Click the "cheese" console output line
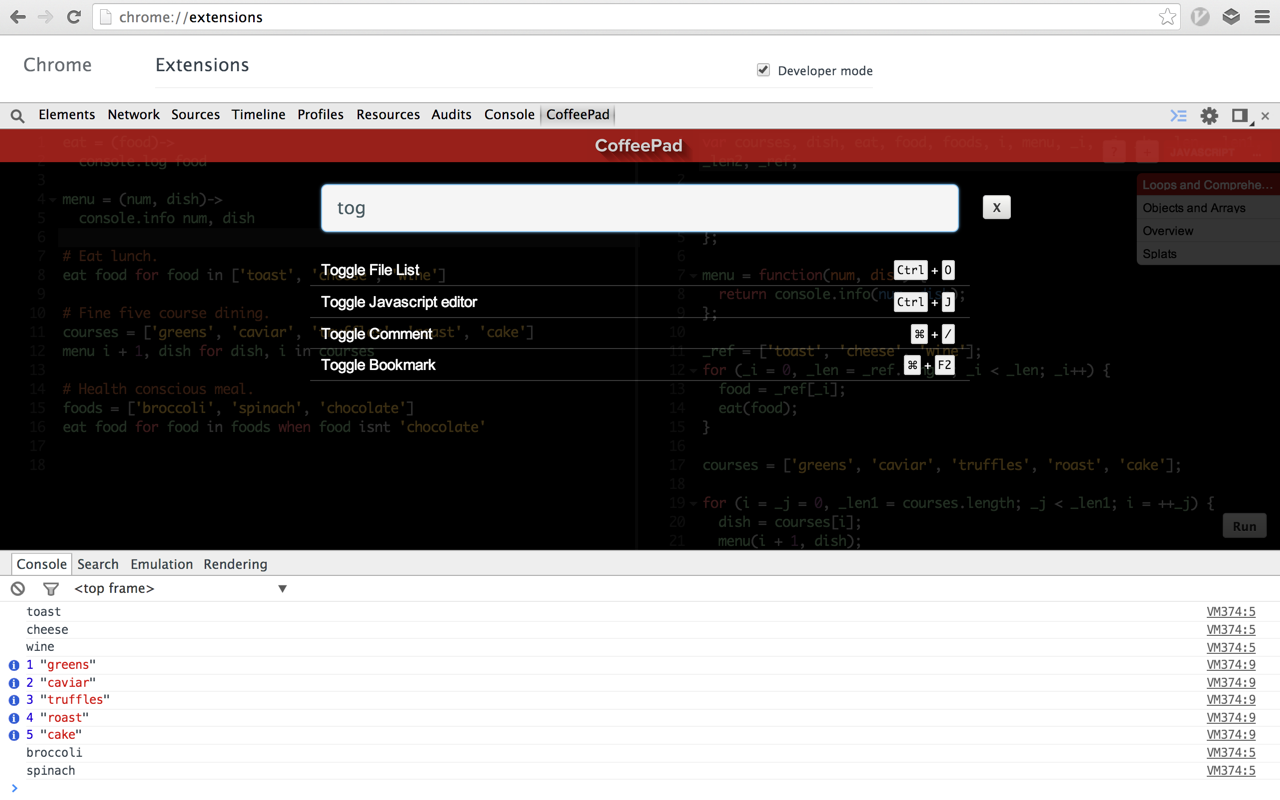The width and height of the screenshot is (1280, 800). (640, 630)
